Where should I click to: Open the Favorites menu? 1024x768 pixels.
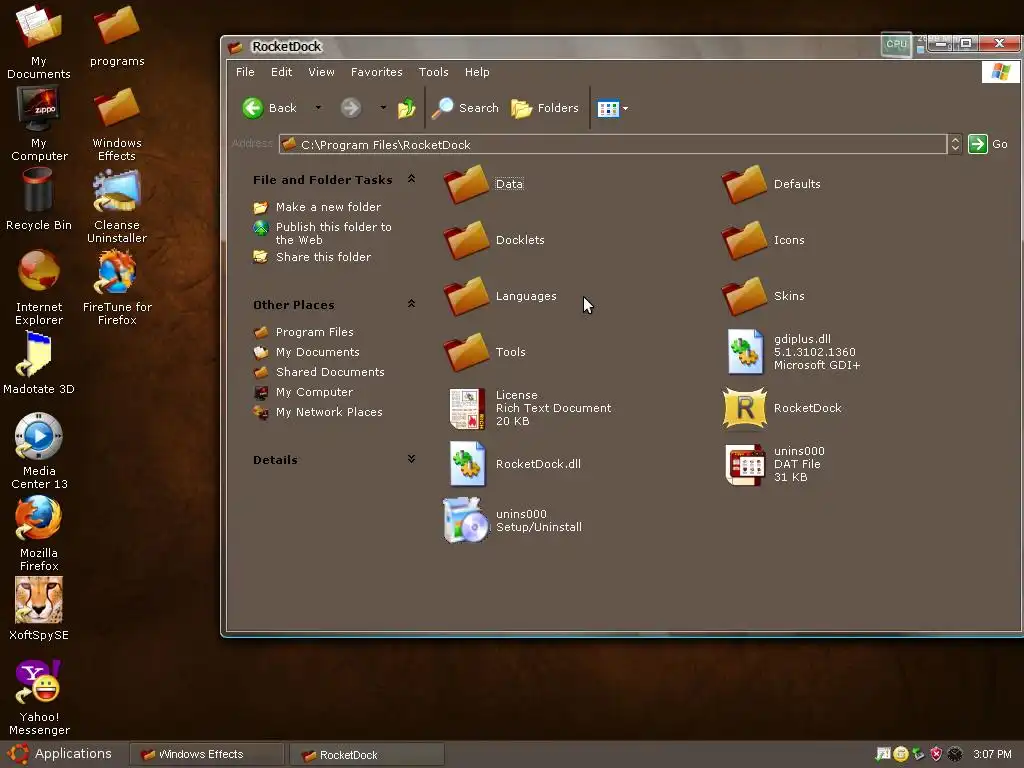376,72
